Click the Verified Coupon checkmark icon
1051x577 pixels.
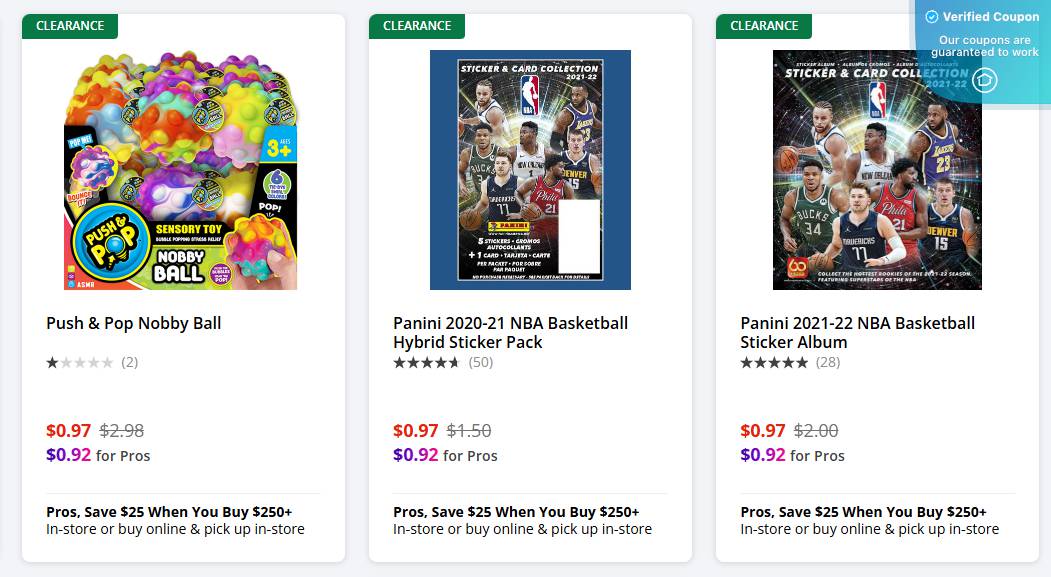[x=931, y=16]
